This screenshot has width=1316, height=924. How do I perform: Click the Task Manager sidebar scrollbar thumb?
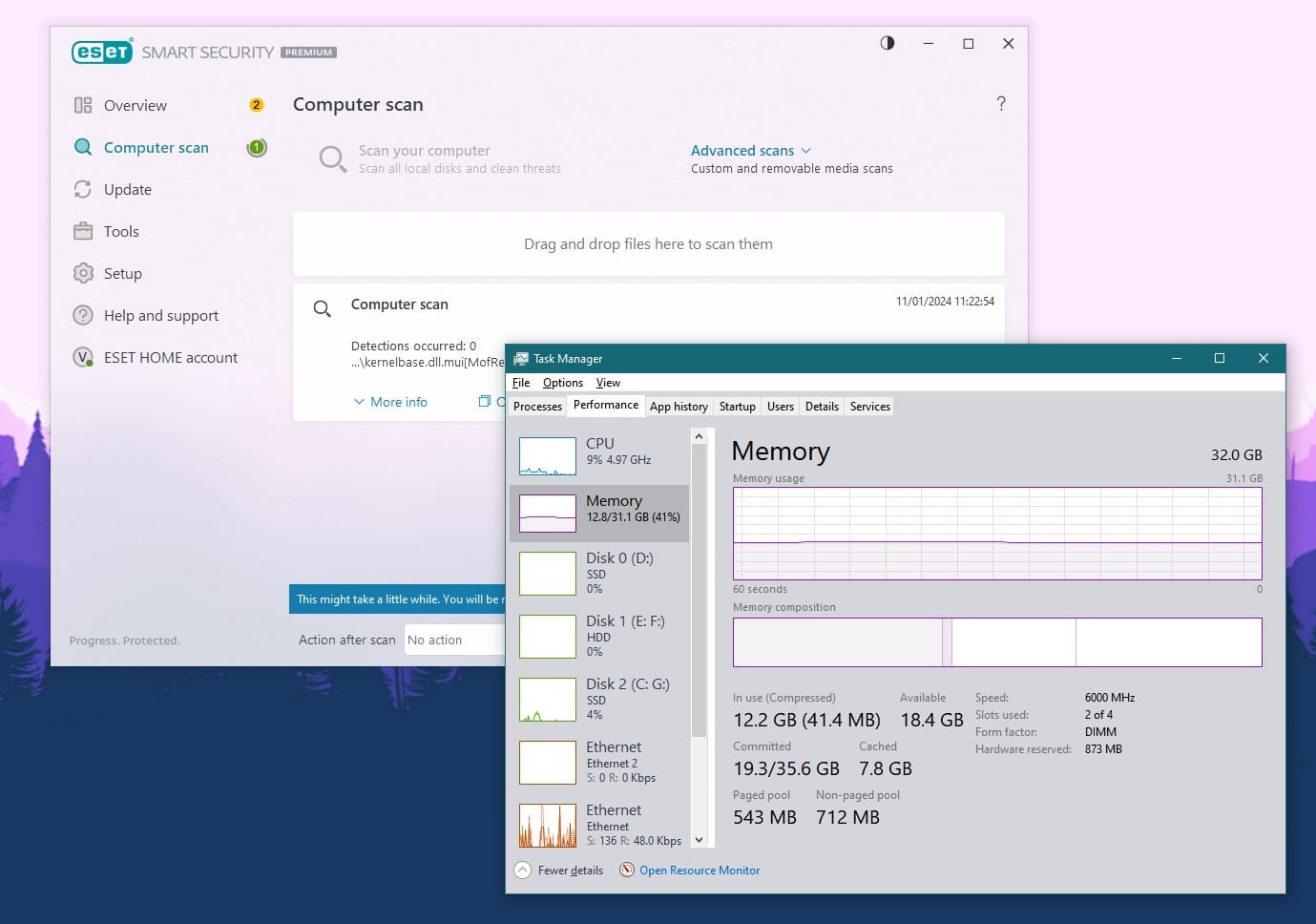point(699,592)
